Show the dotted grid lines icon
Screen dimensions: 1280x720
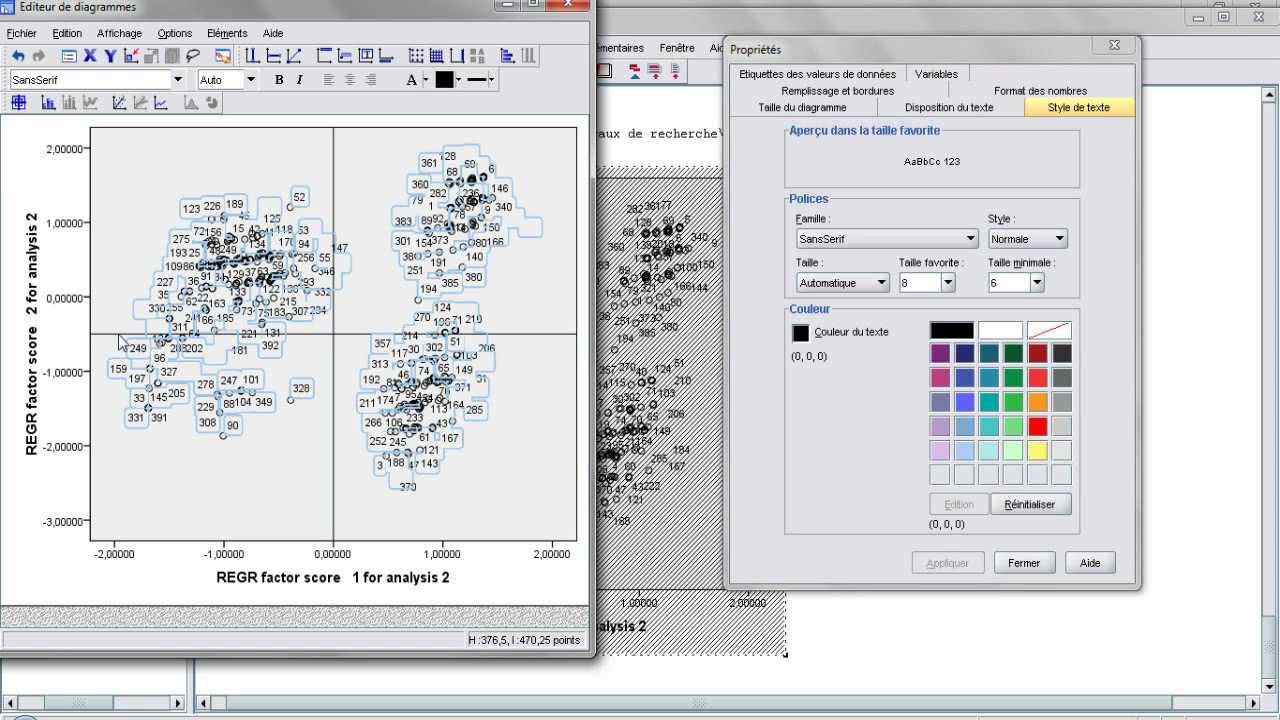tap(415, 56)
